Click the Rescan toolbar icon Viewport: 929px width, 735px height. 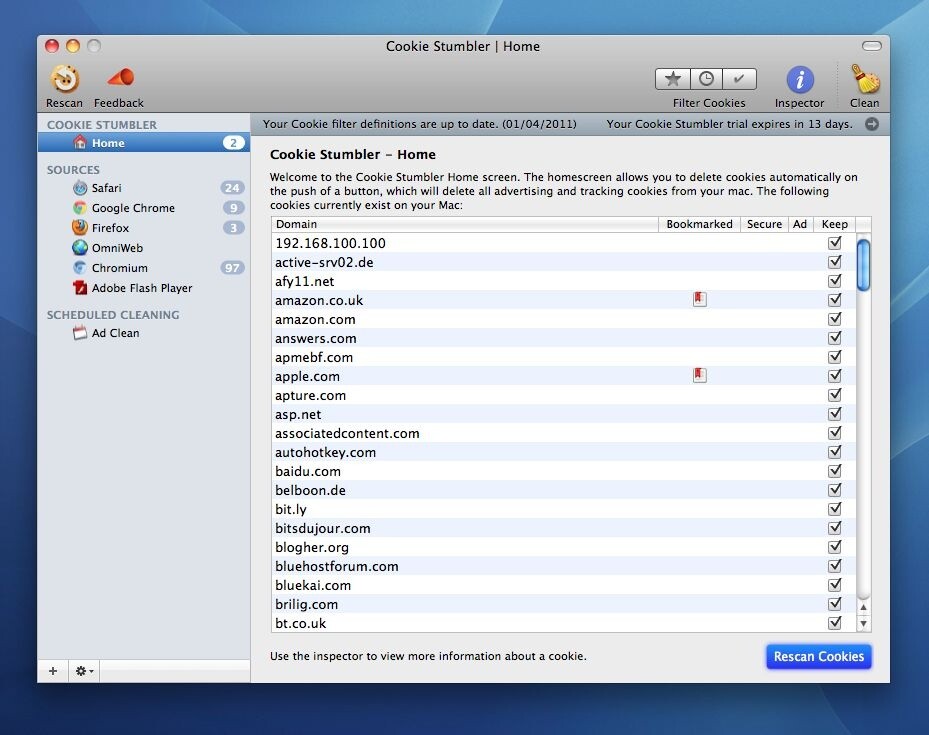65,79
